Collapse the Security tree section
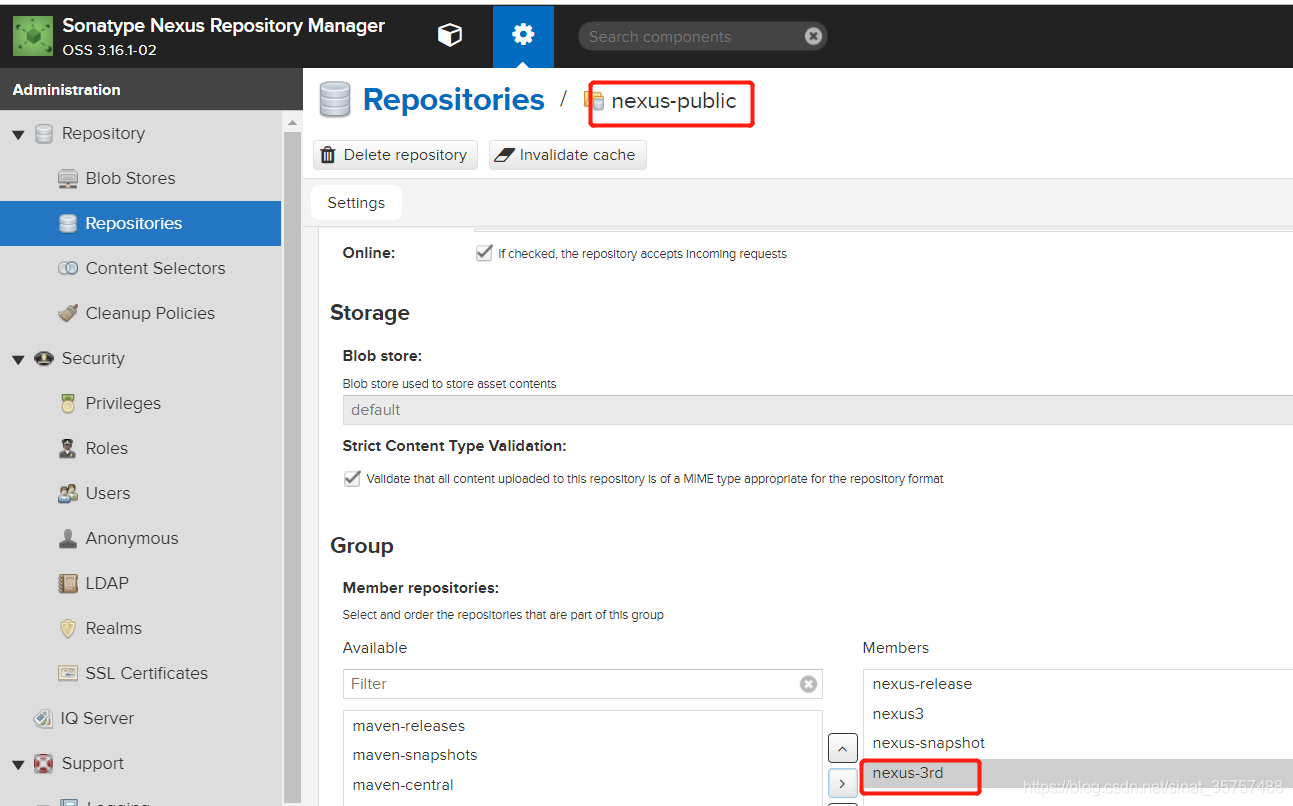 click(x=18, y=359)
